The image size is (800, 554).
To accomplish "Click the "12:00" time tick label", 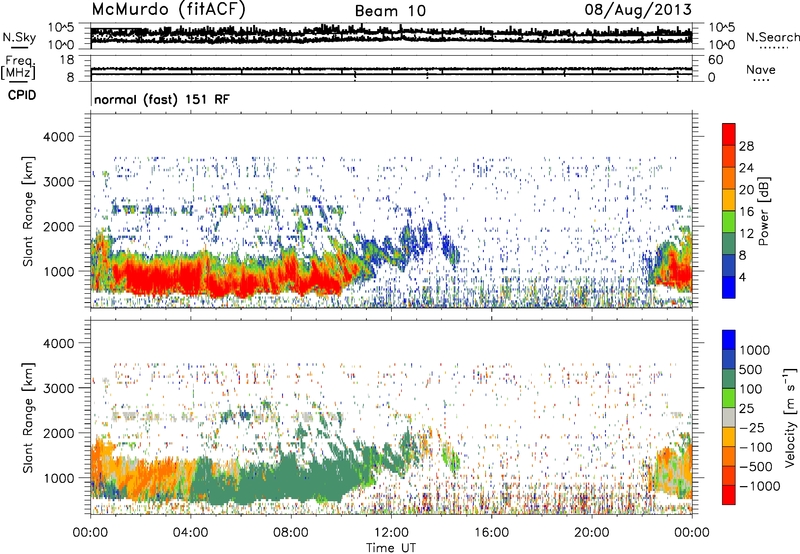I will coord(391,533).
